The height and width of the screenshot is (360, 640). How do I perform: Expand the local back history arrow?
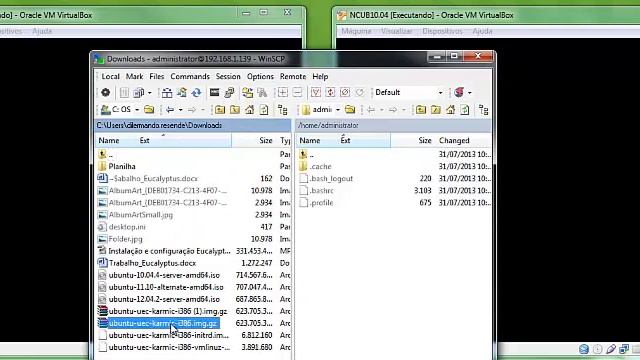180,110
